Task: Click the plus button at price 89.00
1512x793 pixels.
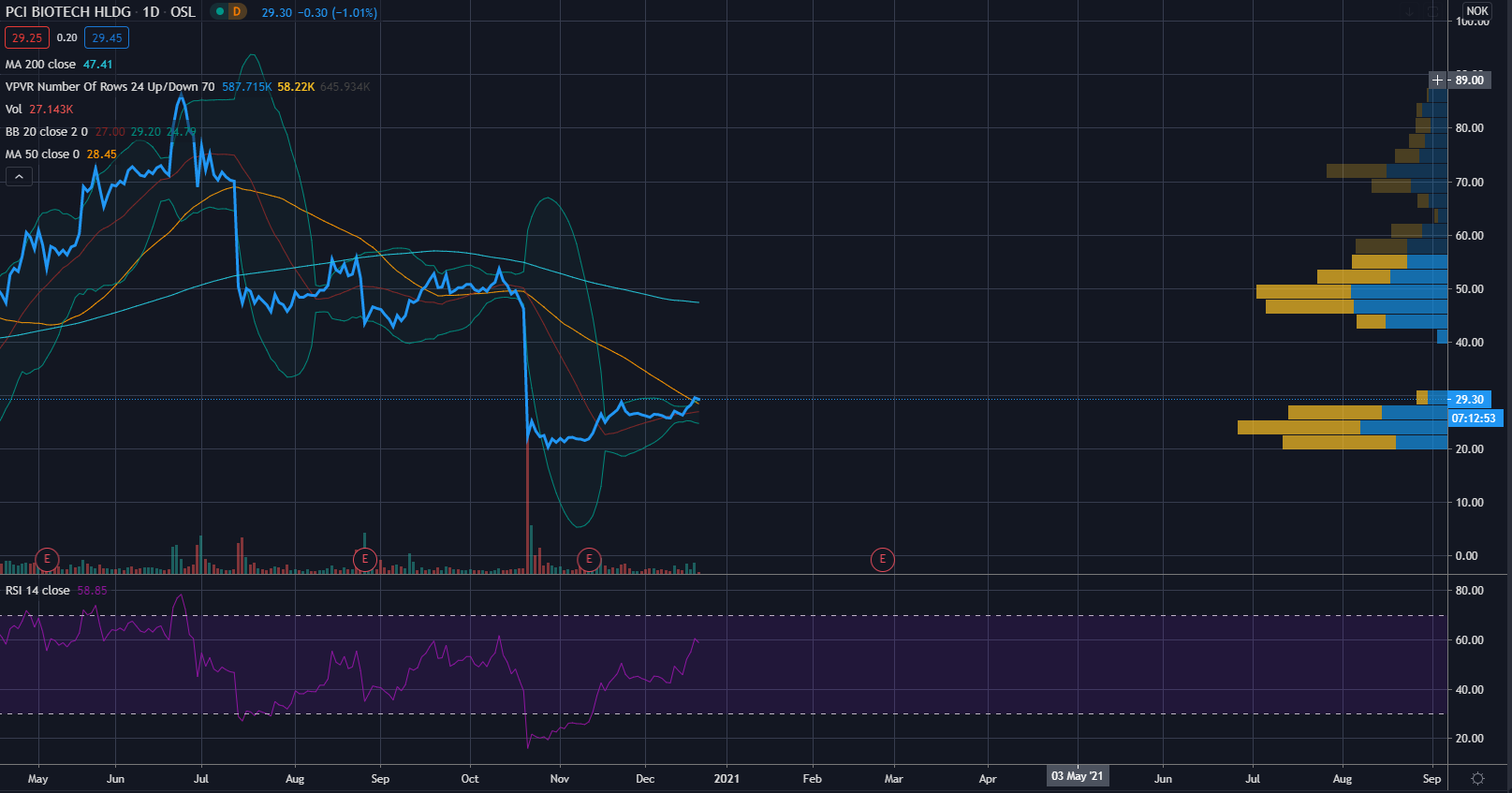Action: tap(1437, 81)
